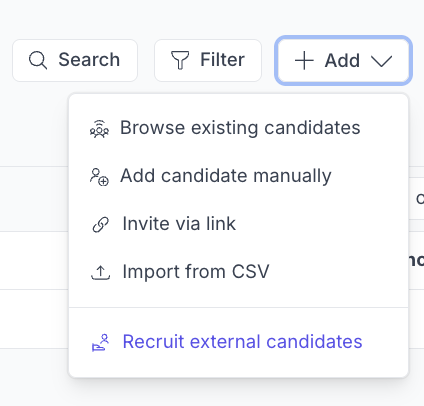
Task: Toggle the Add dropdown button
Action: tap(343, 60)
